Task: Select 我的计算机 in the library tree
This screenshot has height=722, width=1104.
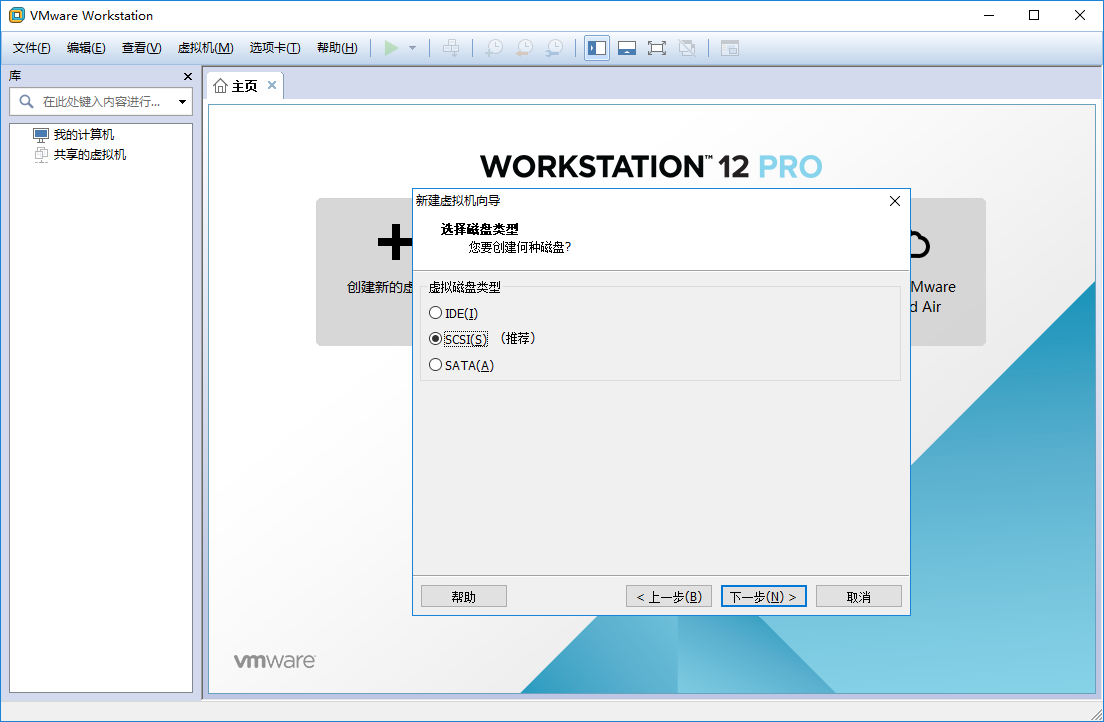Action: pos(84,135)
